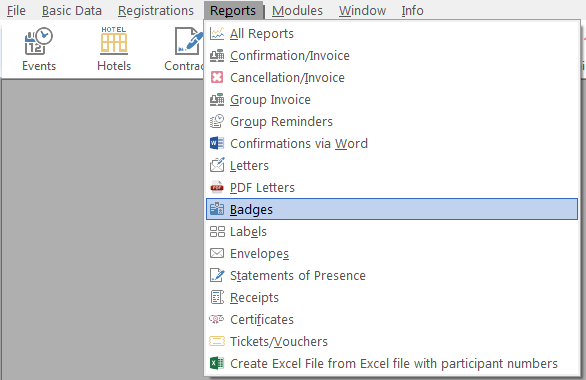This screenshot has height=380, width=586.
Task: Click the PDF Letters icon
Action: pyautogui.click(x=217, y=187)
